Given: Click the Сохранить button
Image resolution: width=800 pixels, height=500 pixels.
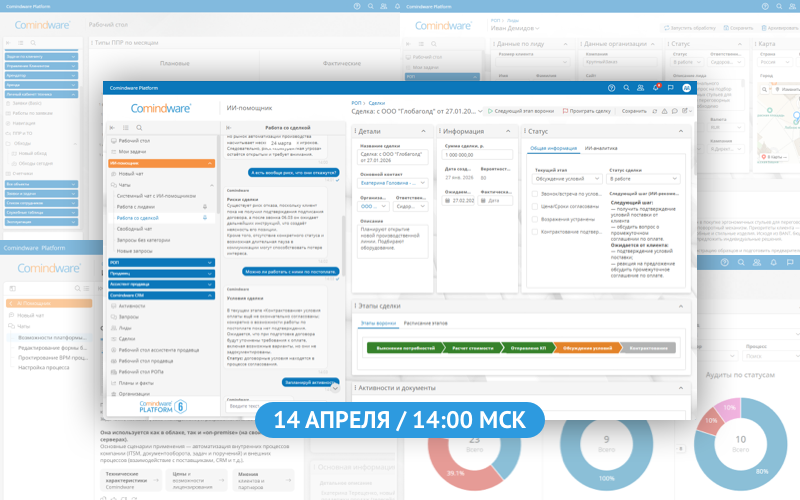Looking at the screenshot, I should [x=634, y=111].
